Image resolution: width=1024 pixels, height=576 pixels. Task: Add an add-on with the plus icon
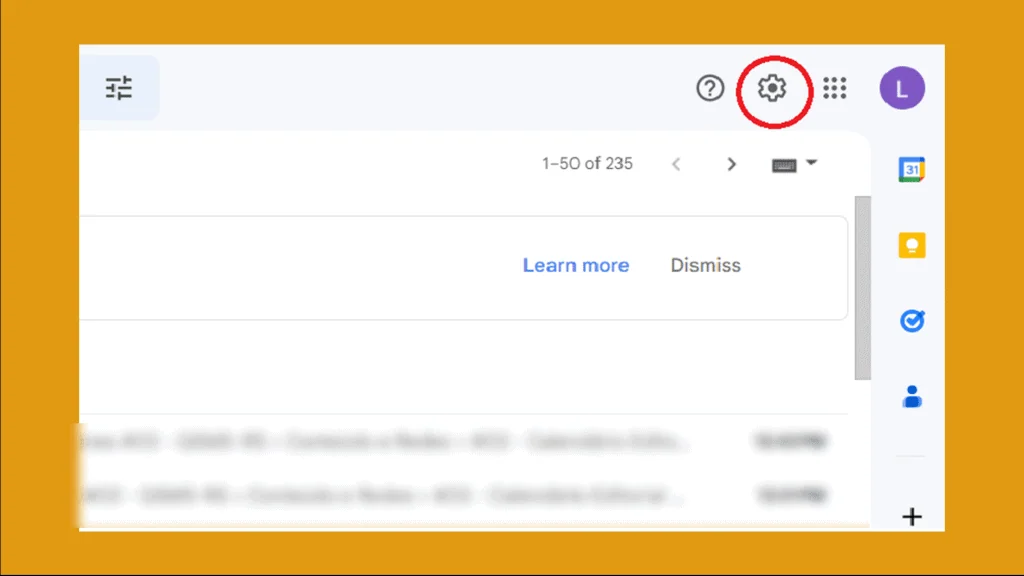coord(911,517)
